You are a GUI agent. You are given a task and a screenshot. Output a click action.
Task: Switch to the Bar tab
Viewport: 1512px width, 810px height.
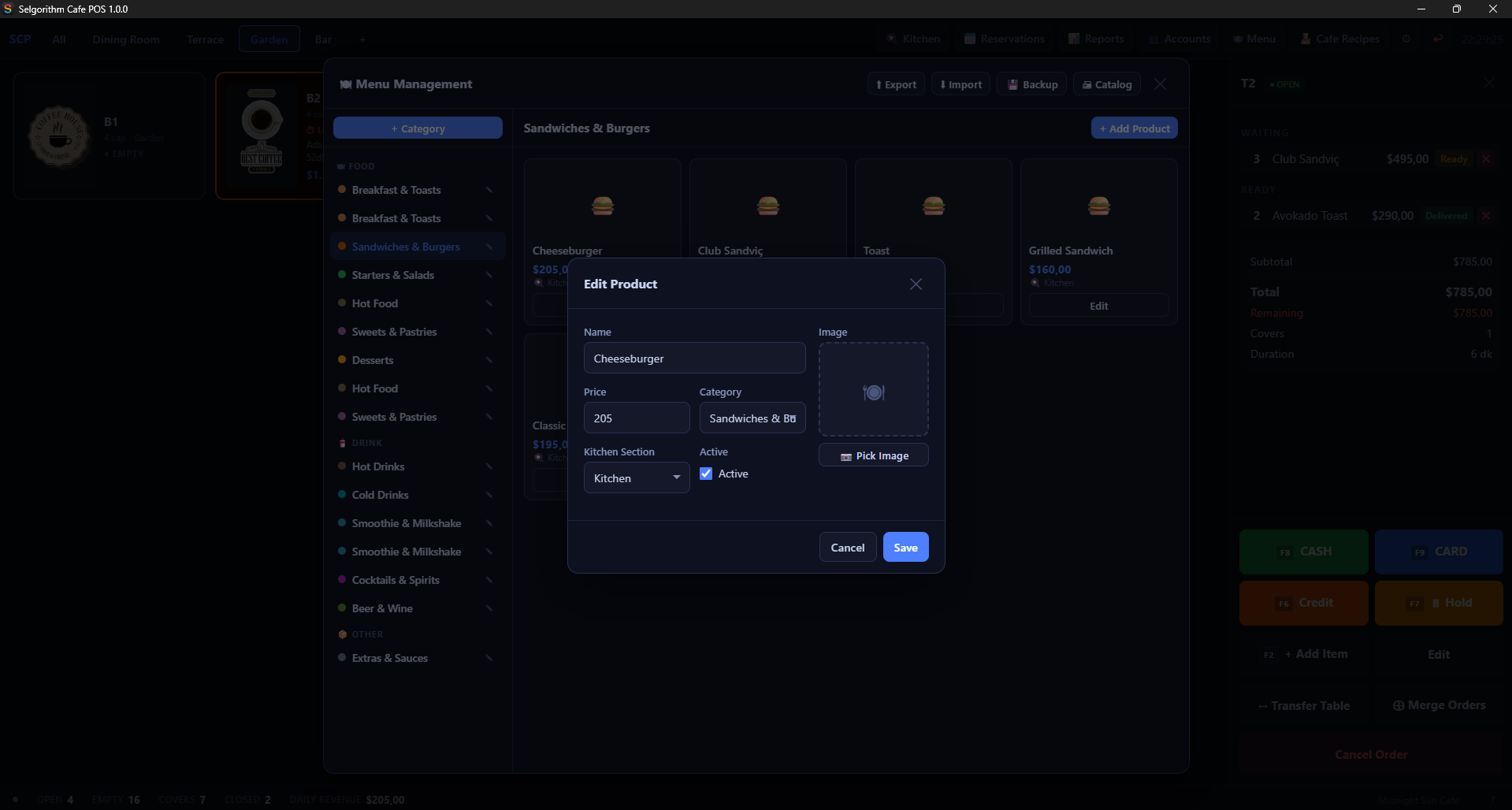click(323, 39)
